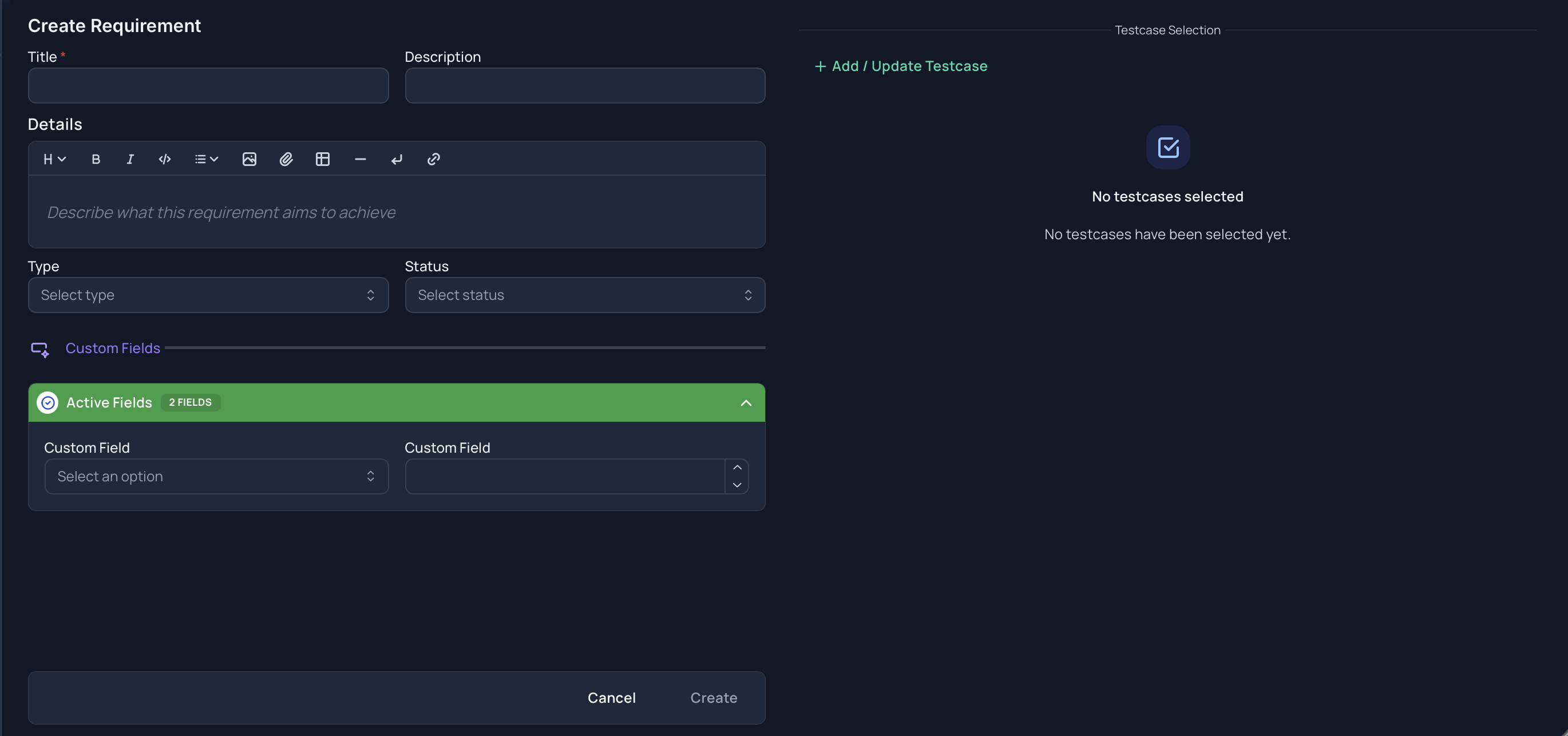Click the Active Fields check circle icon

(47, 402)
